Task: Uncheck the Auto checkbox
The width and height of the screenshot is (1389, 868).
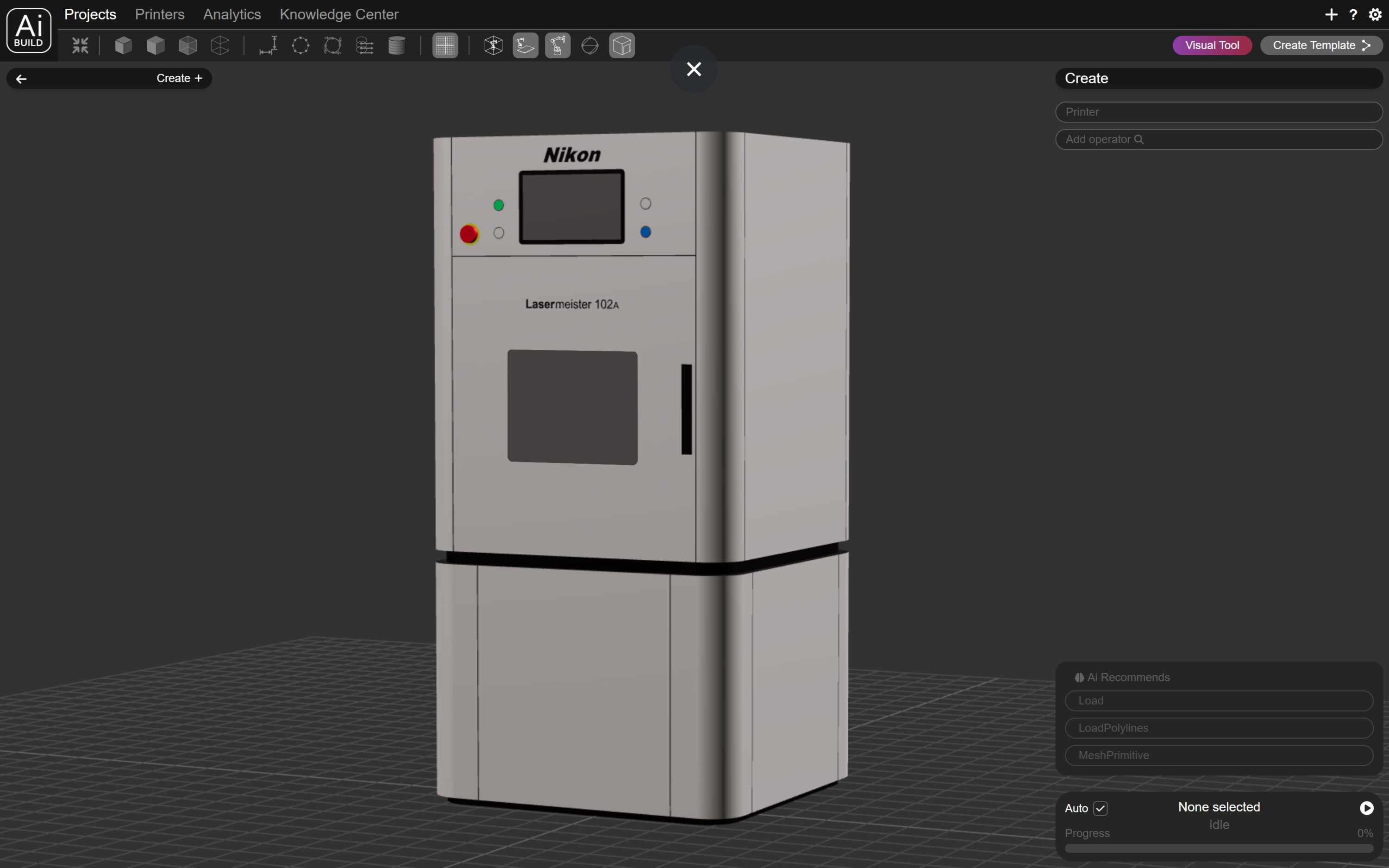Action: click(x=1100, y=808)
